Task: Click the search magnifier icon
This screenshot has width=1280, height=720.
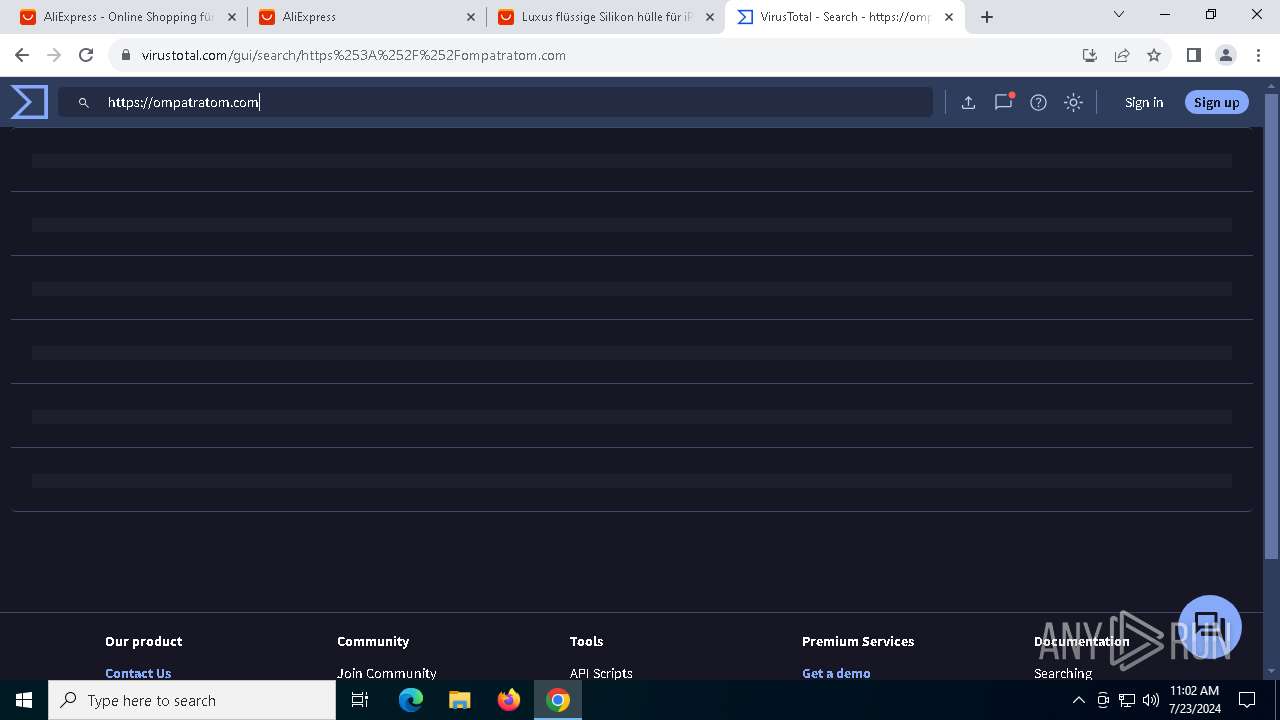Action: [x=84, y=102]
